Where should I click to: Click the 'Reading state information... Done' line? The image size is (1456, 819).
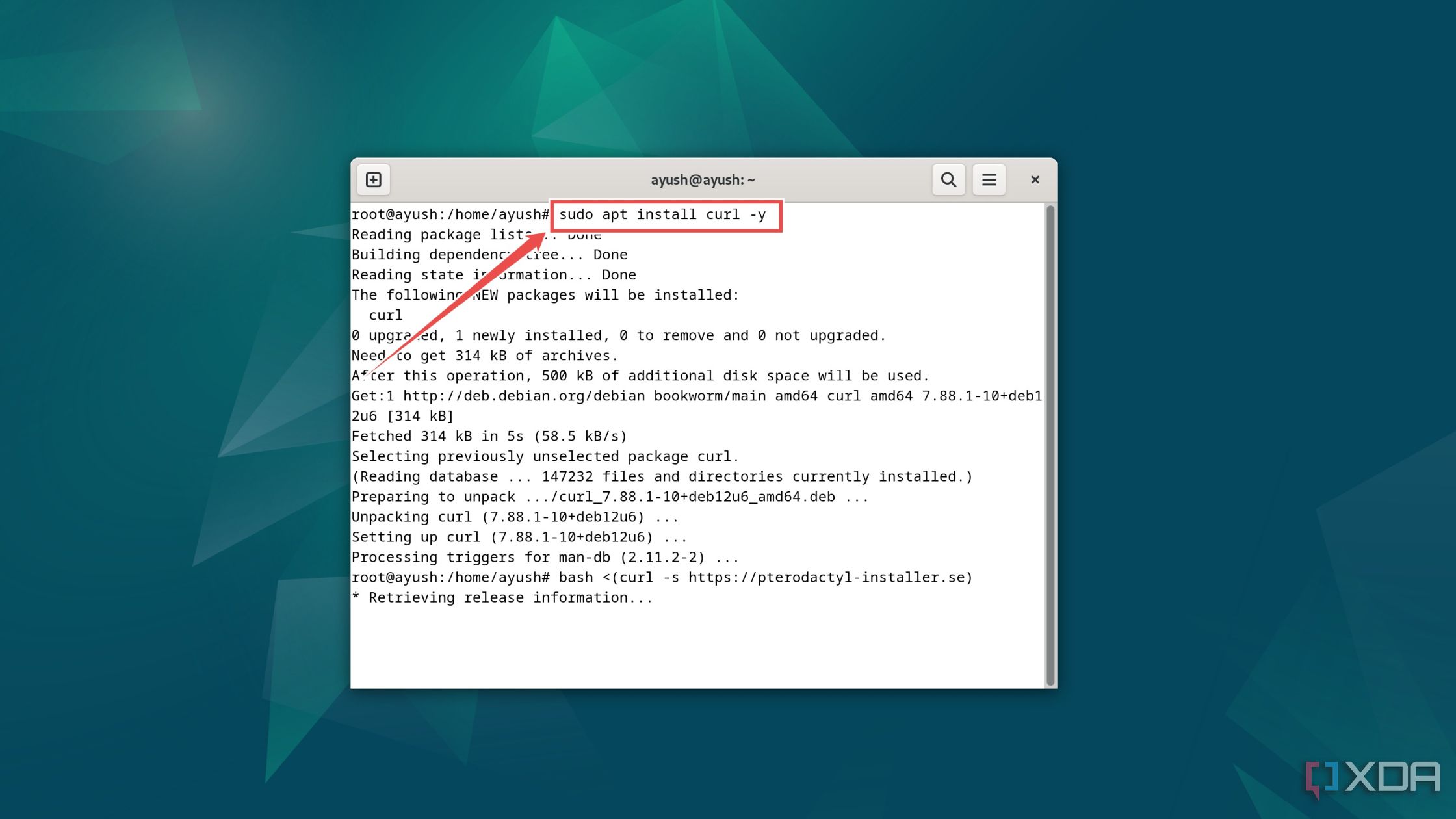point(494,275)
